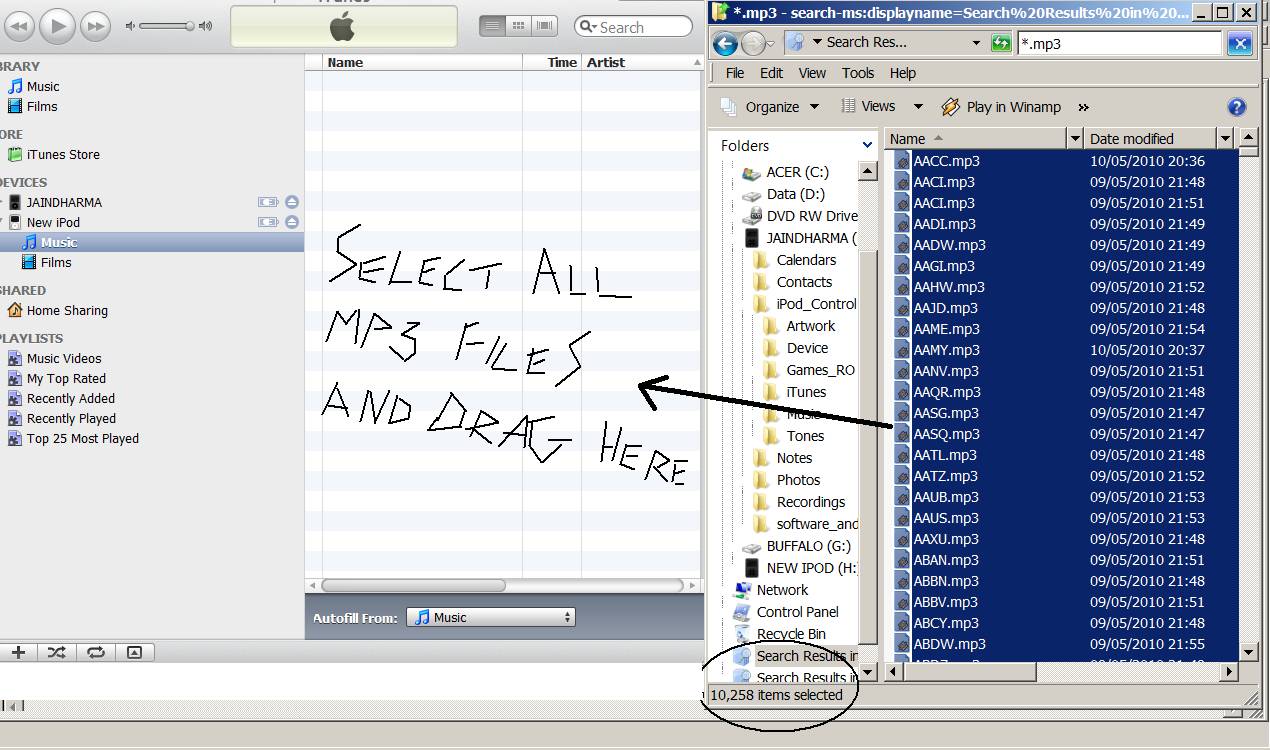The image size is (1270, 750).
Task: Click the Explorer back button
Action: 725,43
